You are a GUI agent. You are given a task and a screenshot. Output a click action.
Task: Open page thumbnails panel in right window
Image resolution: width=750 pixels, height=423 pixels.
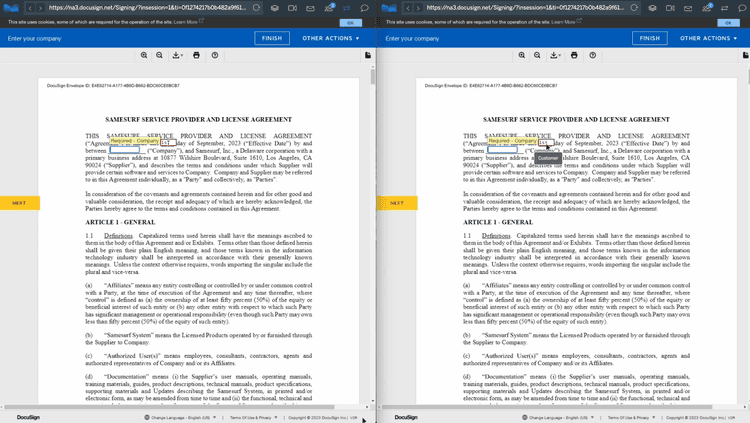(x=746, y=56)
